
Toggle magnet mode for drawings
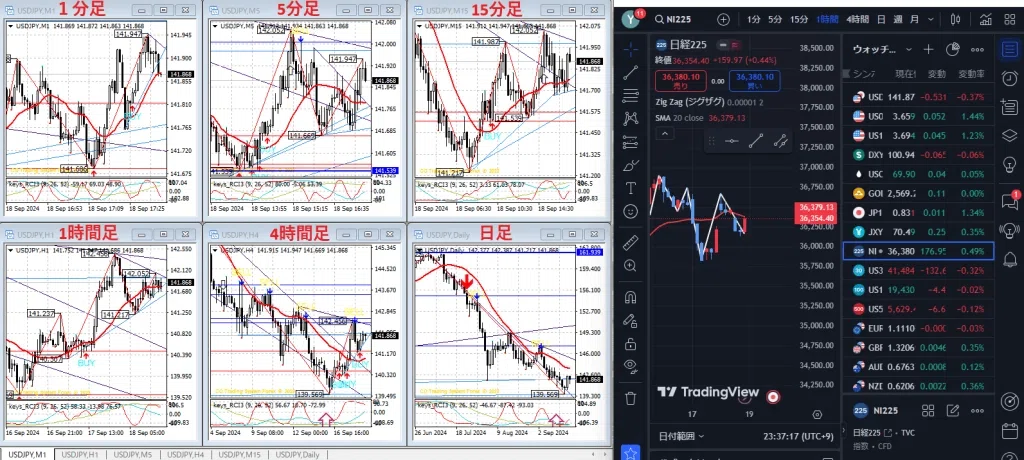pos(631,297)
